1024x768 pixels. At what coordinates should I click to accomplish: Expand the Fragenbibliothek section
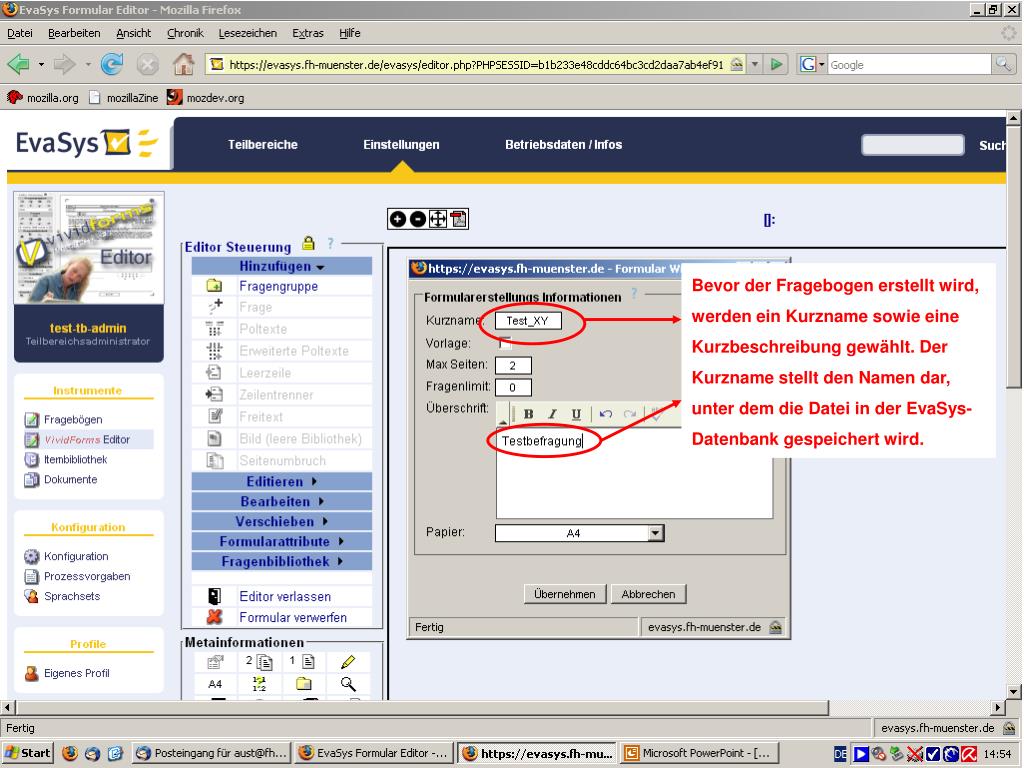(281, 561)
